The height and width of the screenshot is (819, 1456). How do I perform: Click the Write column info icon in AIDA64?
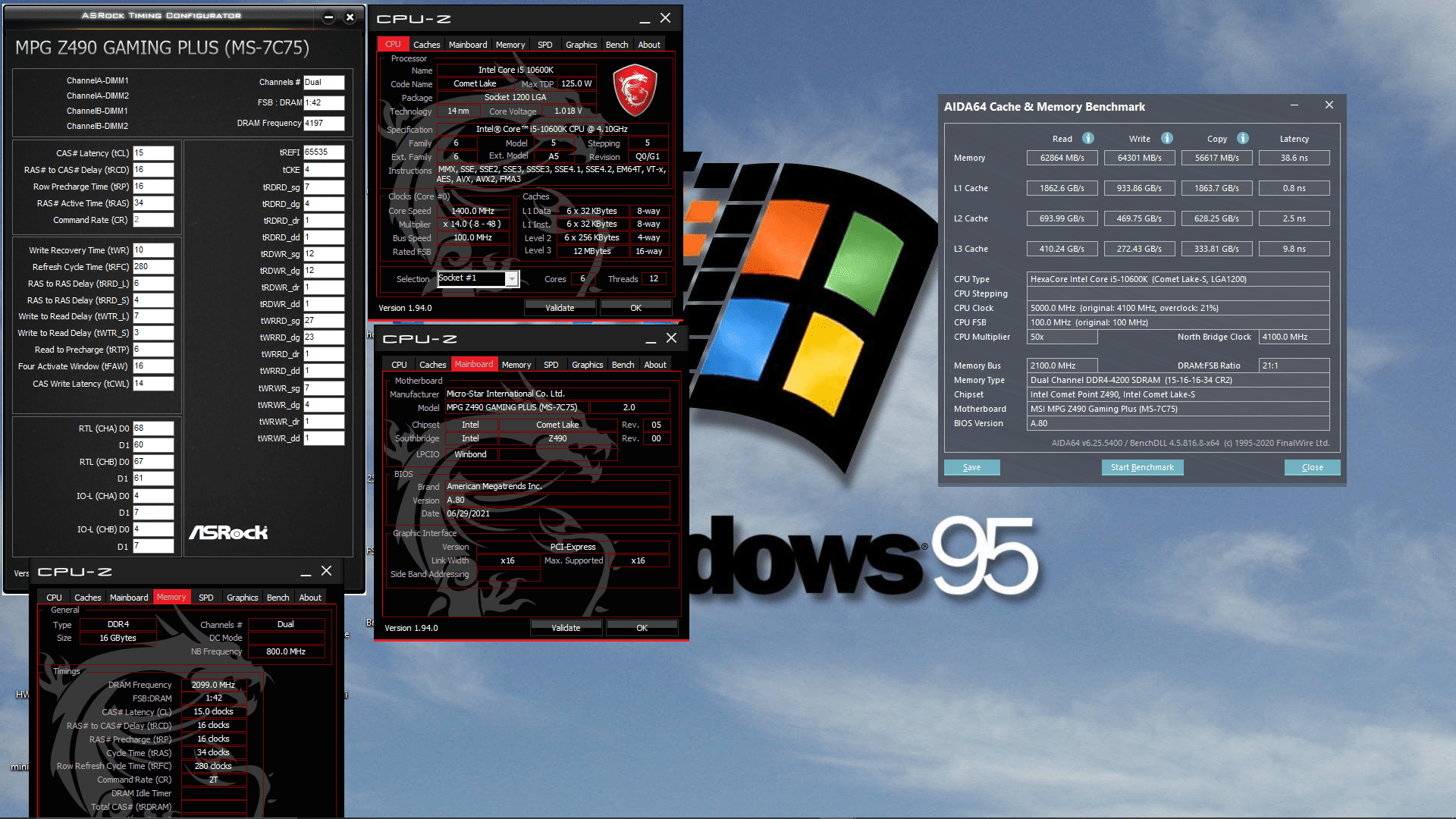1167,138
